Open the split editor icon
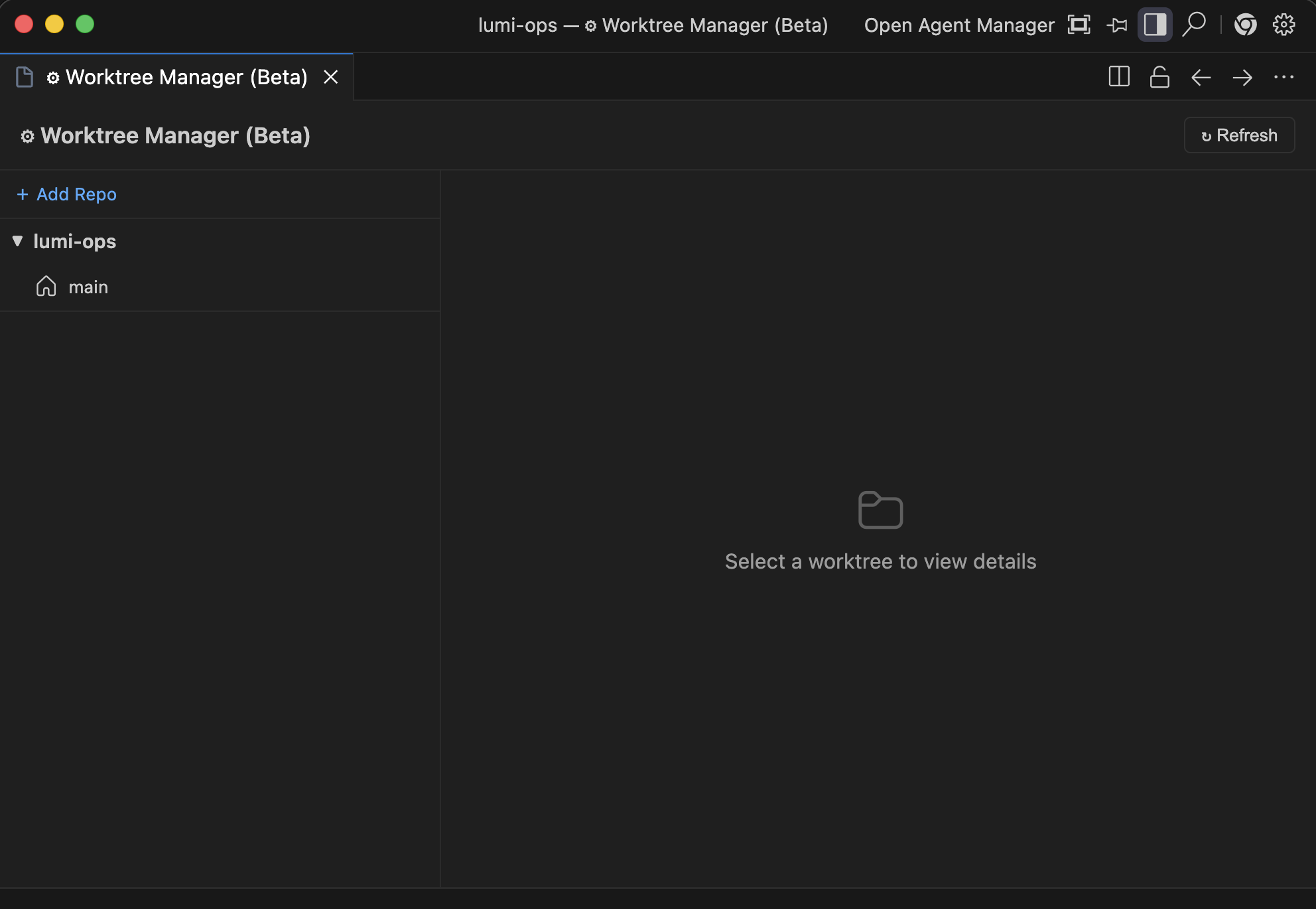Screen dimensions: 1316x909 point(1119,76)
